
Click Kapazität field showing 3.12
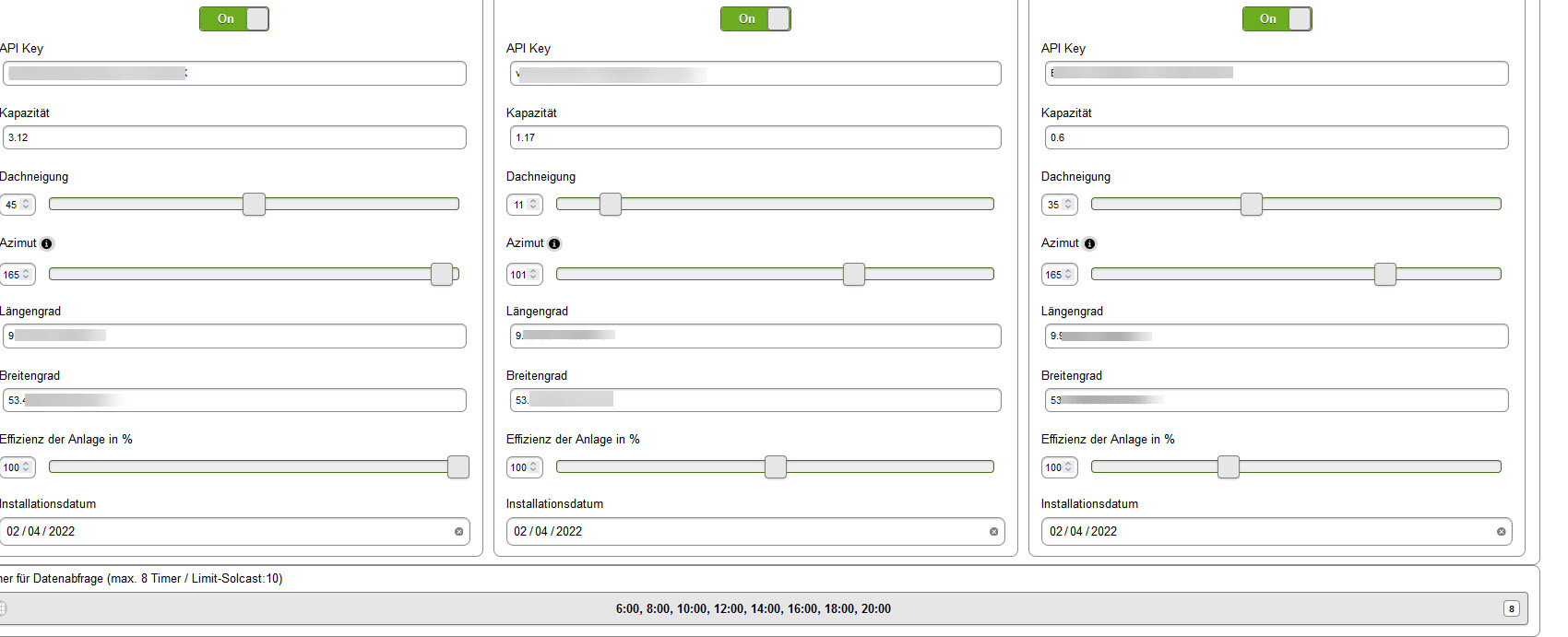coord(234,137)
